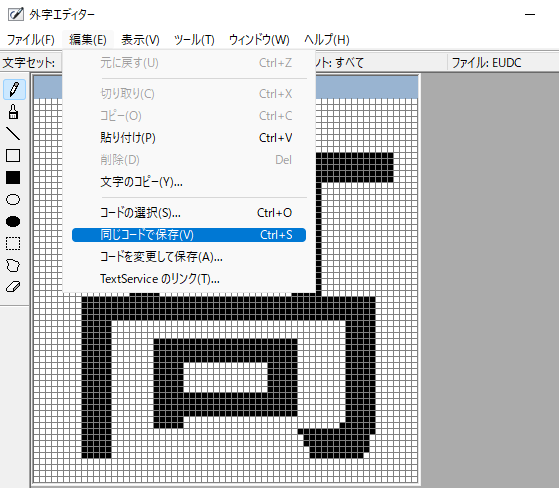This screenshot has width=559, height=488.
Task: Open the ファイル(F) menu
Action: coord(31,40)
